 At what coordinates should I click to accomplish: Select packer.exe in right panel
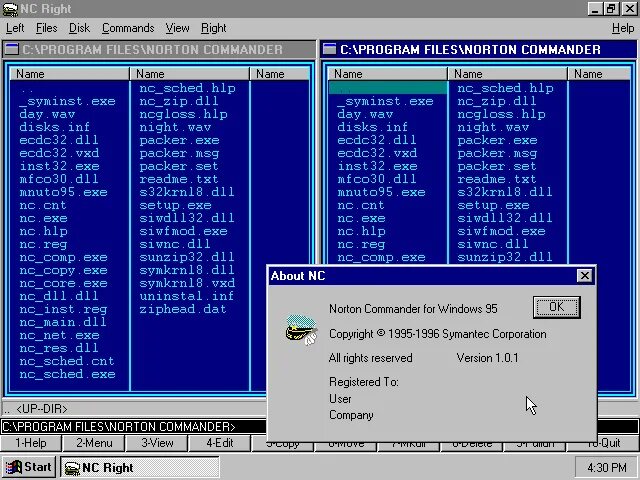(497, 140)
